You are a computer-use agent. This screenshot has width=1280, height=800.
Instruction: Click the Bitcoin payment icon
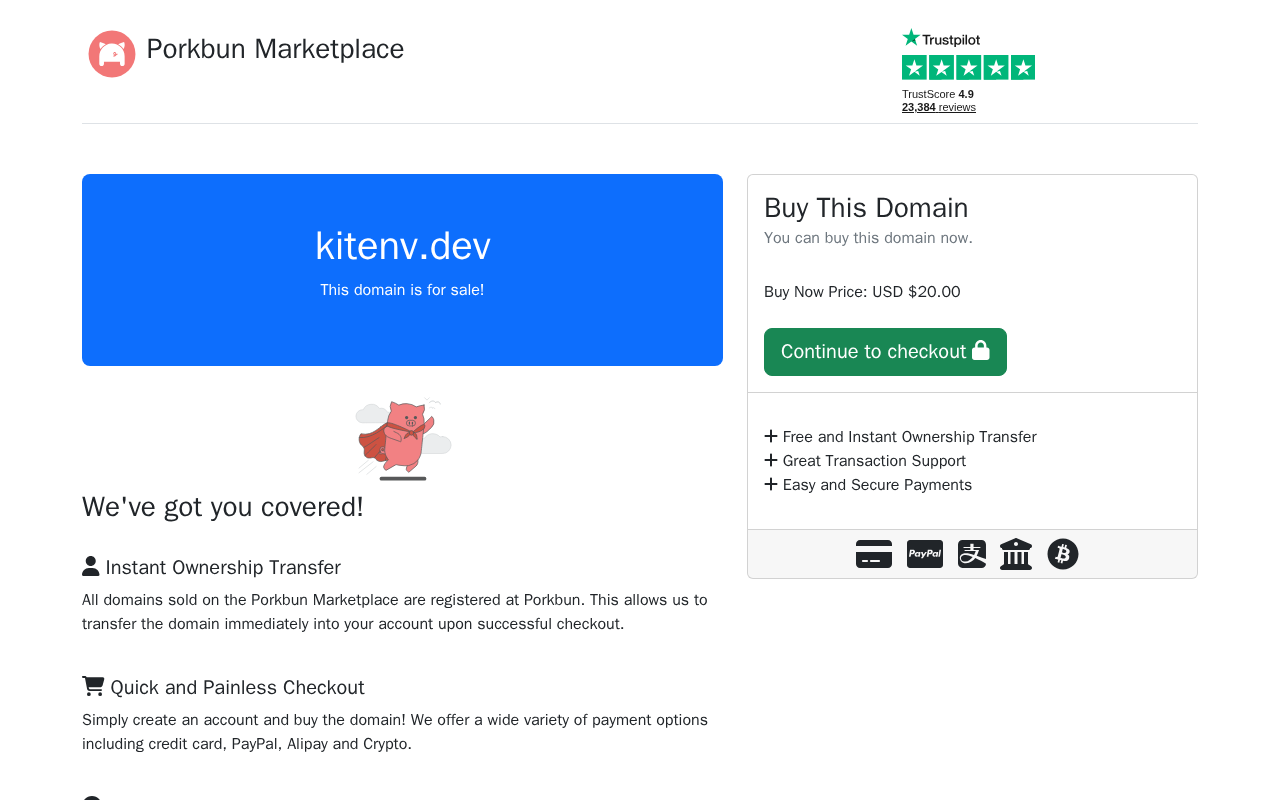1063,554
